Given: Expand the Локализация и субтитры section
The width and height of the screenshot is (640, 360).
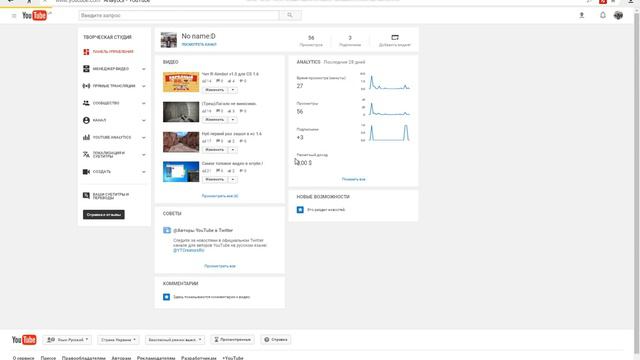Looking at the screenshot, I should 144,155.
